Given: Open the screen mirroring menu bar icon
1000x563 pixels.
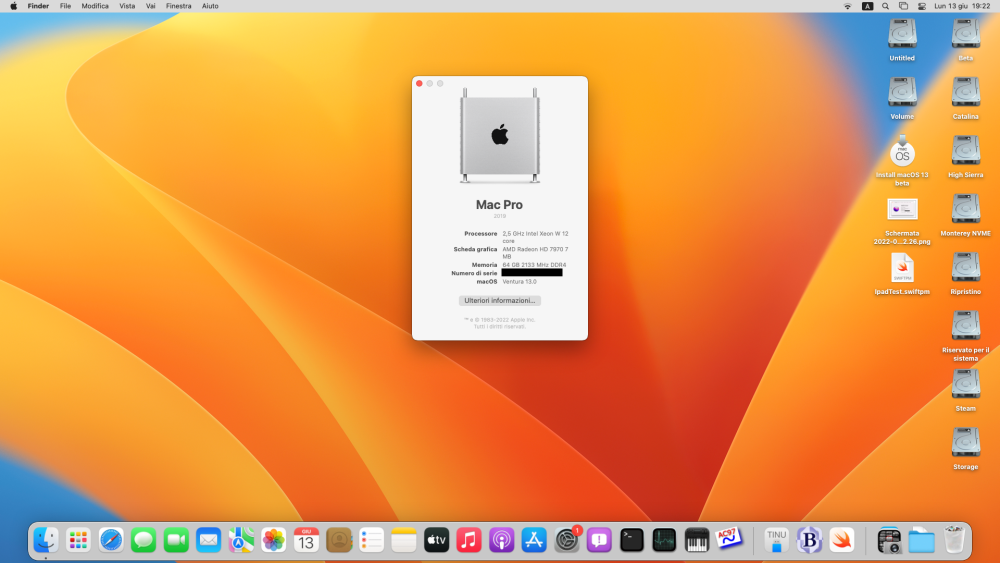Looking at the screenshot, I should click(x=904, y=6).
